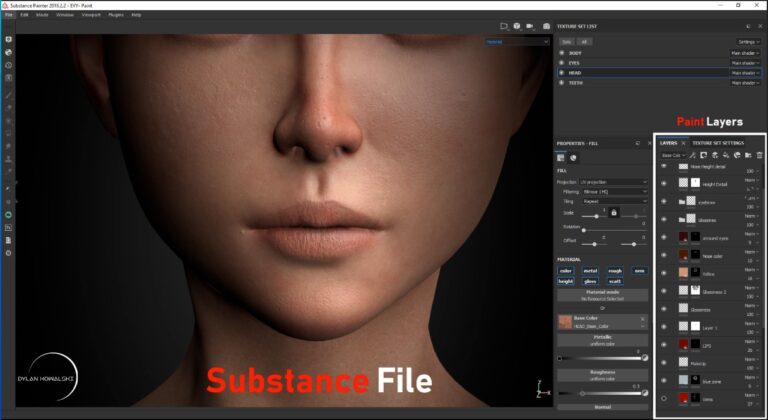
Task: Click the document plugin icon in left toolbar
Action: (8, 240)
